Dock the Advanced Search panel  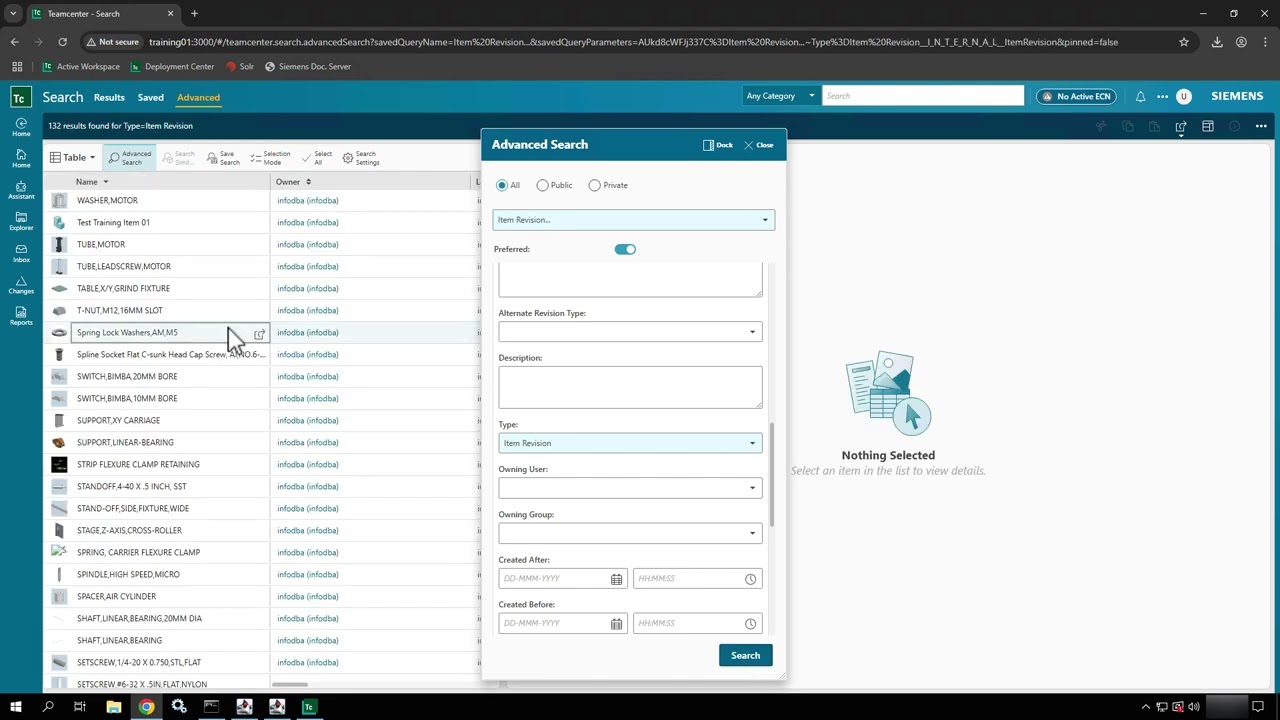pos(718,145)
